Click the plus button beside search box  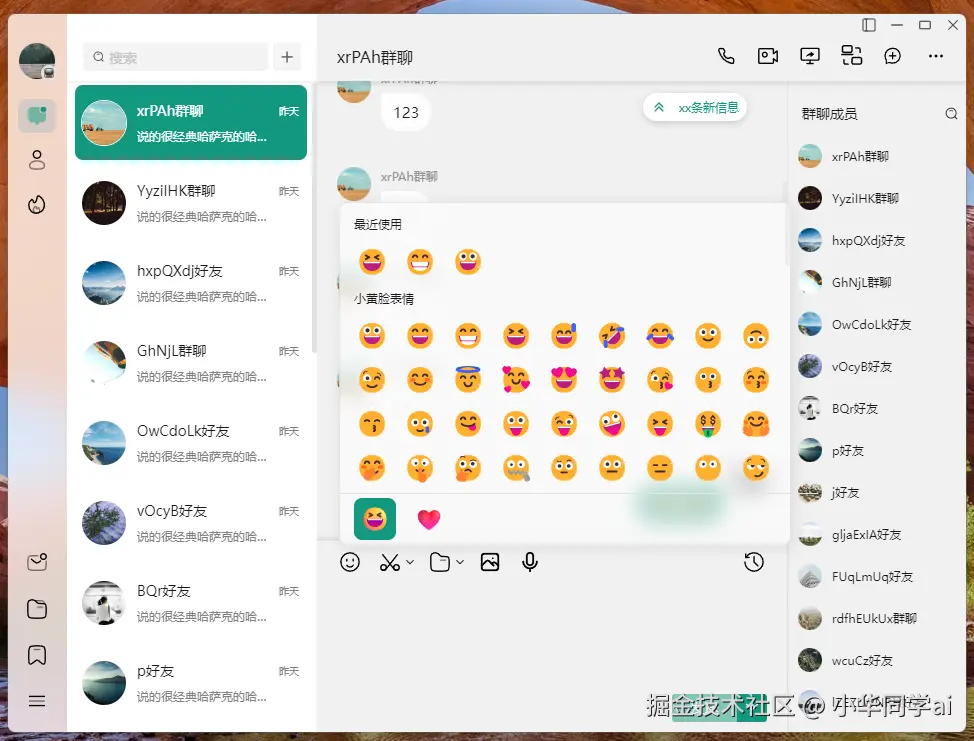click(287, 57)
